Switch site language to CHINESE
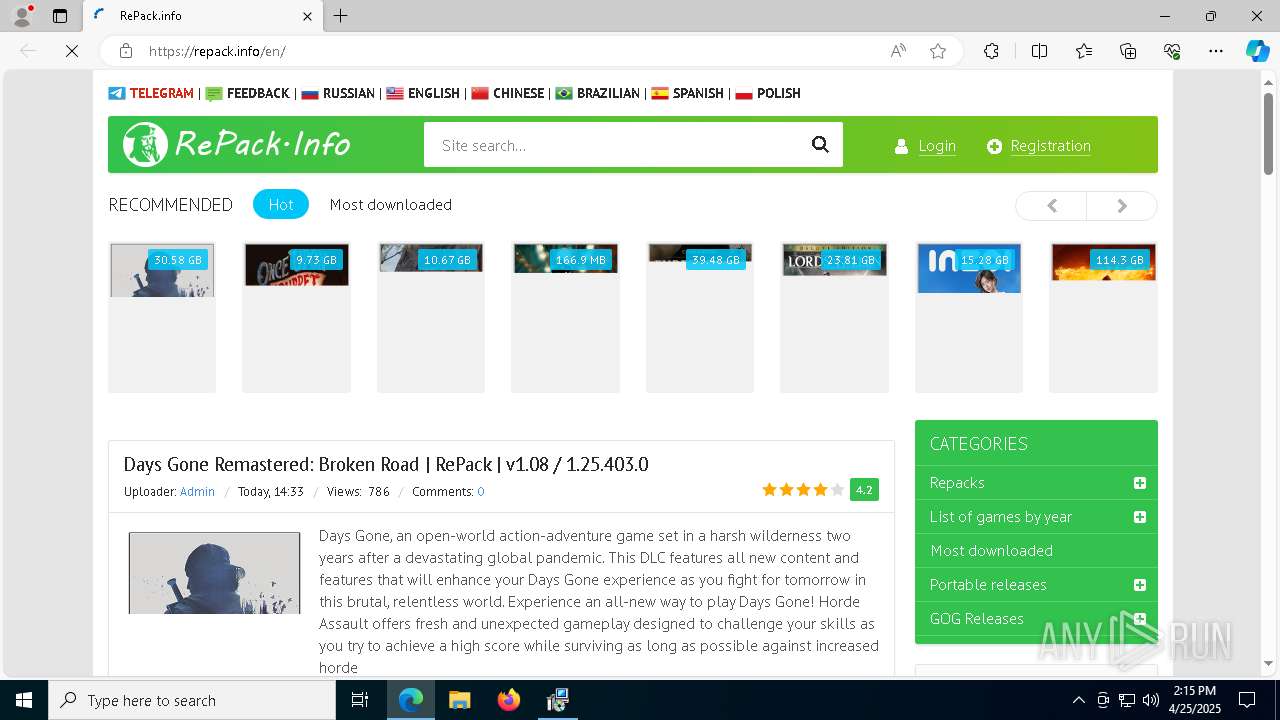Screen dimensions: 1280x720 click(x=508, y=93)
